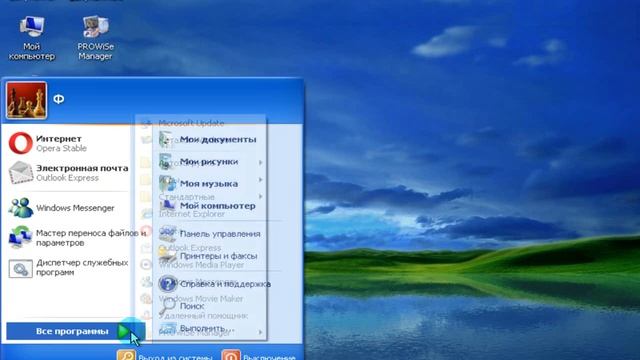Open the Мои рисунки folder

210,162
